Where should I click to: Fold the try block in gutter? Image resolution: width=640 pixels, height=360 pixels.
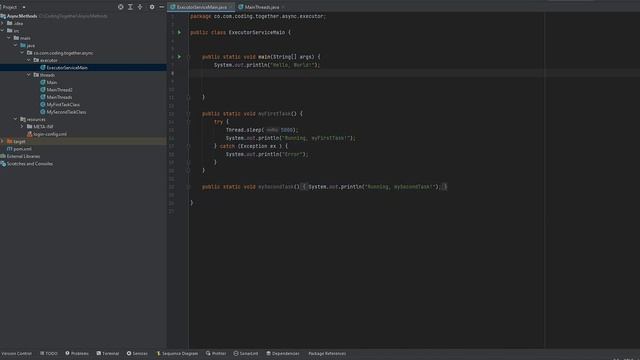(189, 122)
